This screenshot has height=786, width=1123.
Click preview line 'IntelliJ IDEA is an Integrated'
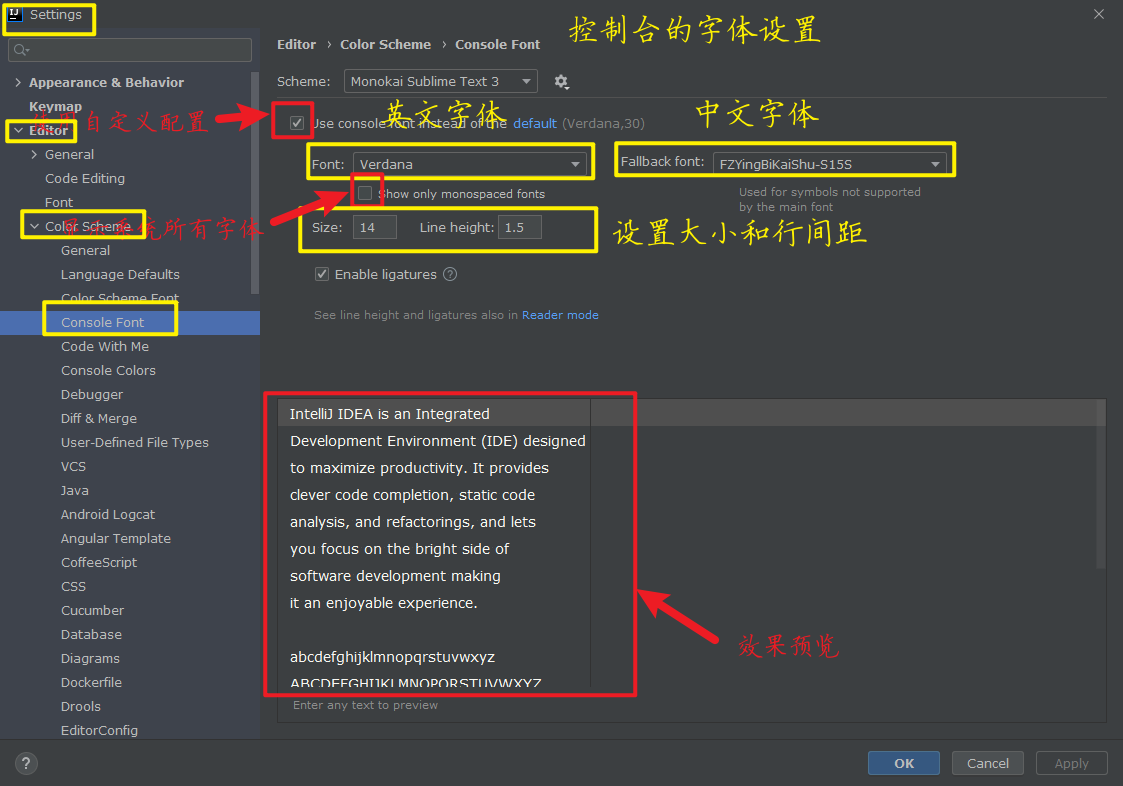390,414
